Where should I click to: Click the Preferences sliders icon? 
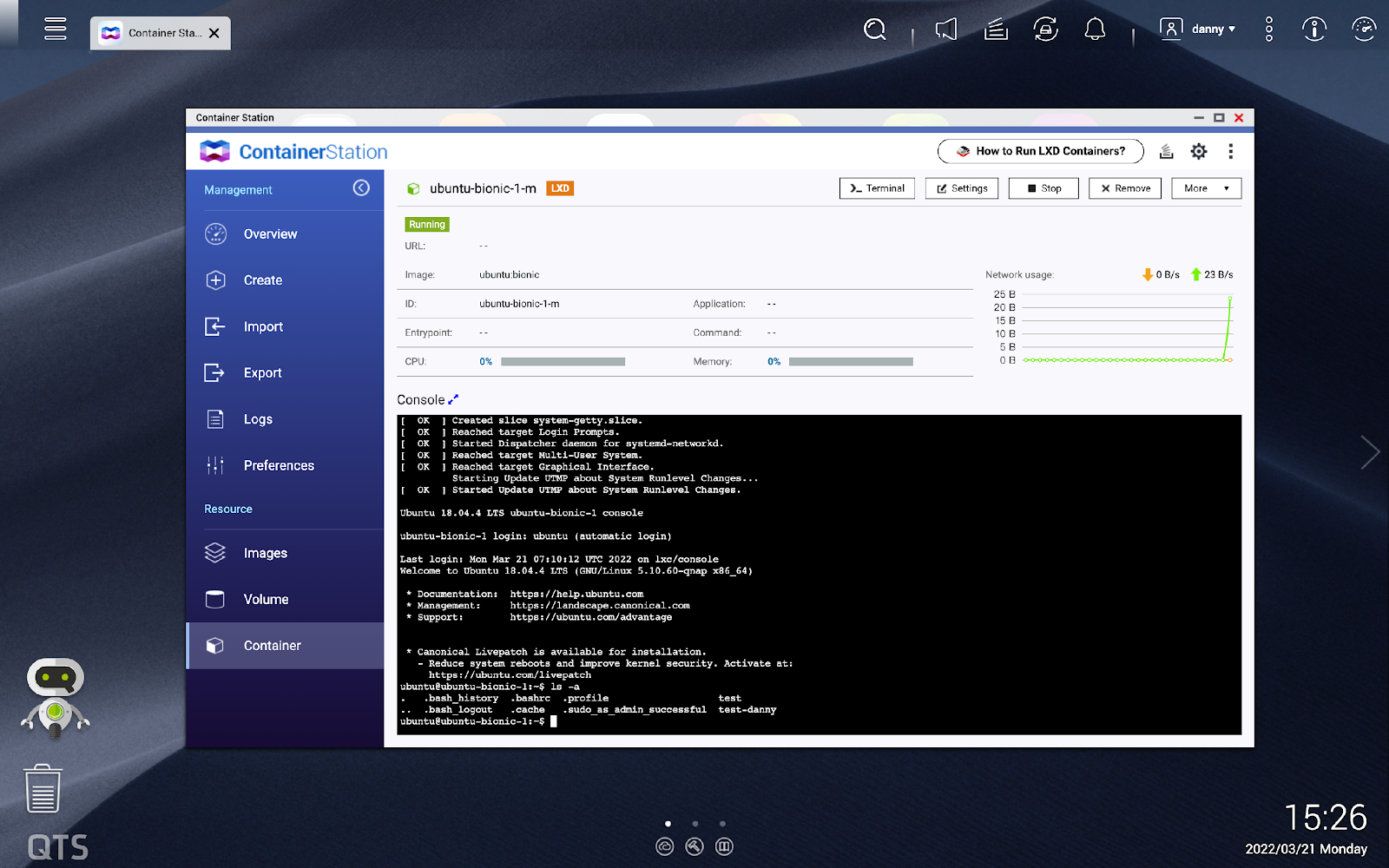tap(215, 465)
